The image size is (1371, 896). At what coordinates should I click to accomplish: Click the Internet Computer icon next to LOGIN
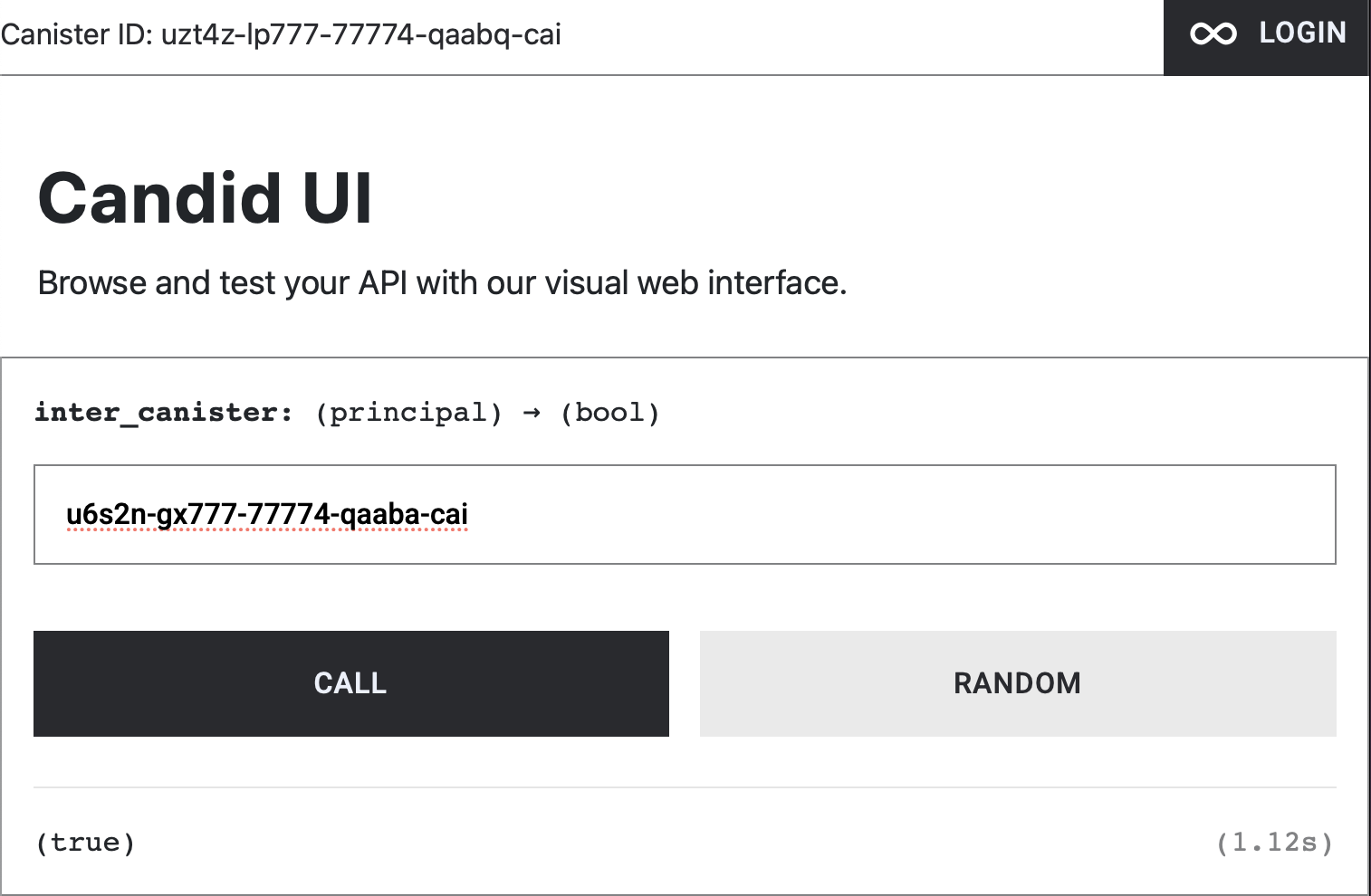point(1213,33)
